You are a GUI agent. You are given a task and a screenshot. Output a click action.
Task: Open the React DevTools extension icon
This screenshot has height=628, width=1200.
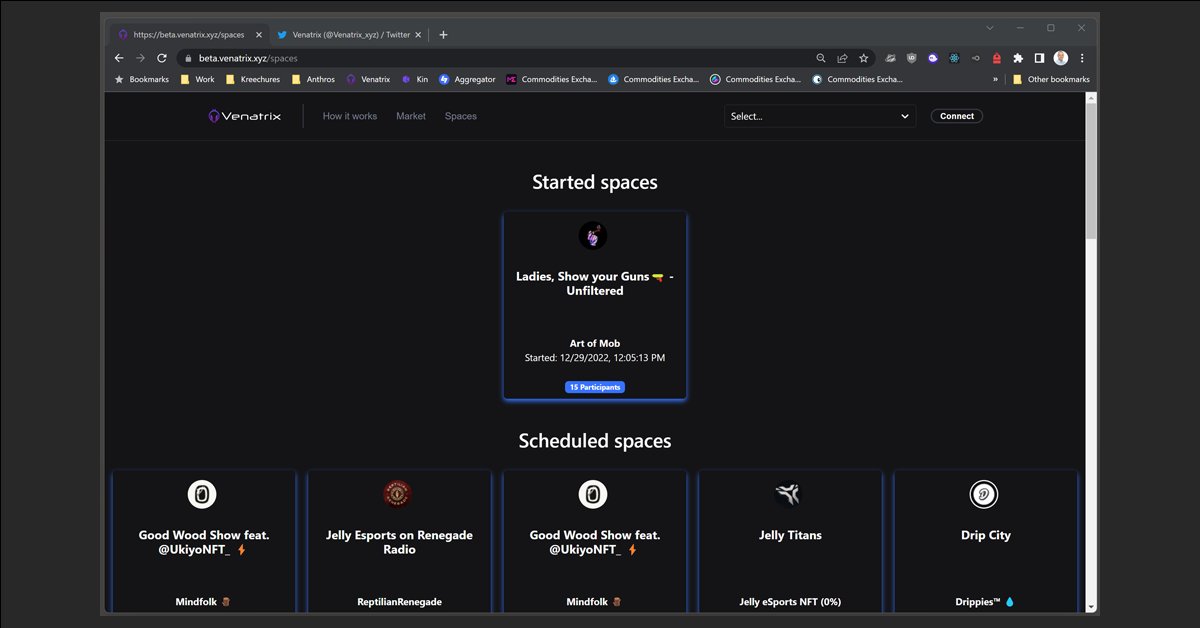954,58
